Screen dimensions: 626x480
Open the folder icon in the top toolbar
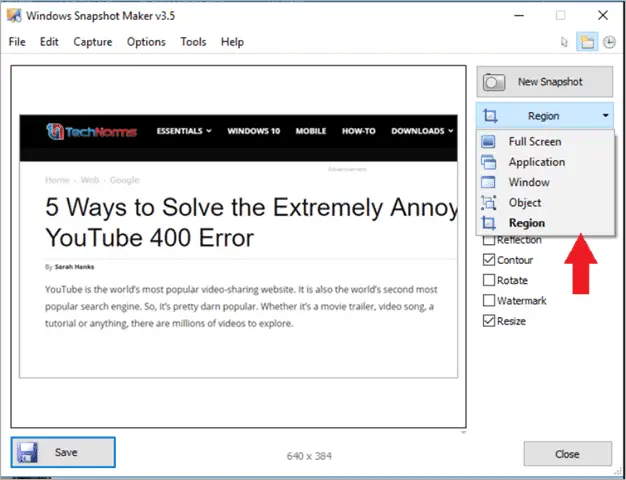(x=587, y=42)
